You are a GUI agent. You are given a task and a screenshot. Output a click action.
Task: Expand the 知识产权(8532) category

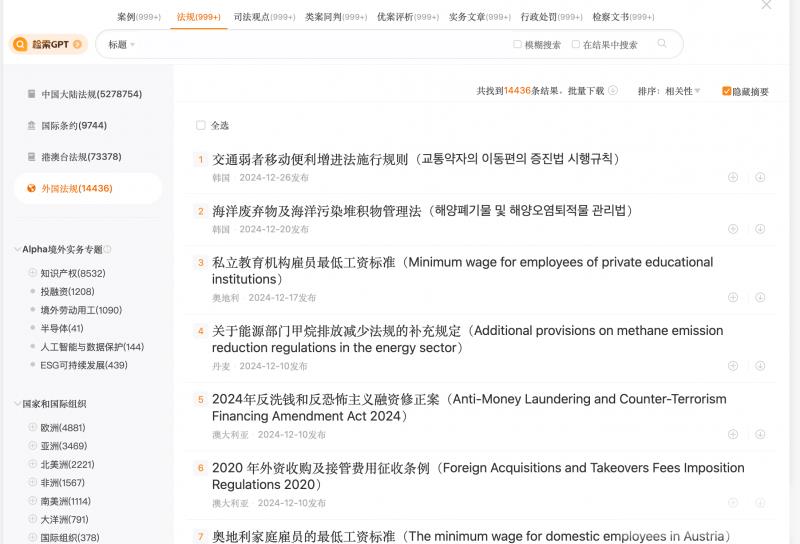(33, 273)
